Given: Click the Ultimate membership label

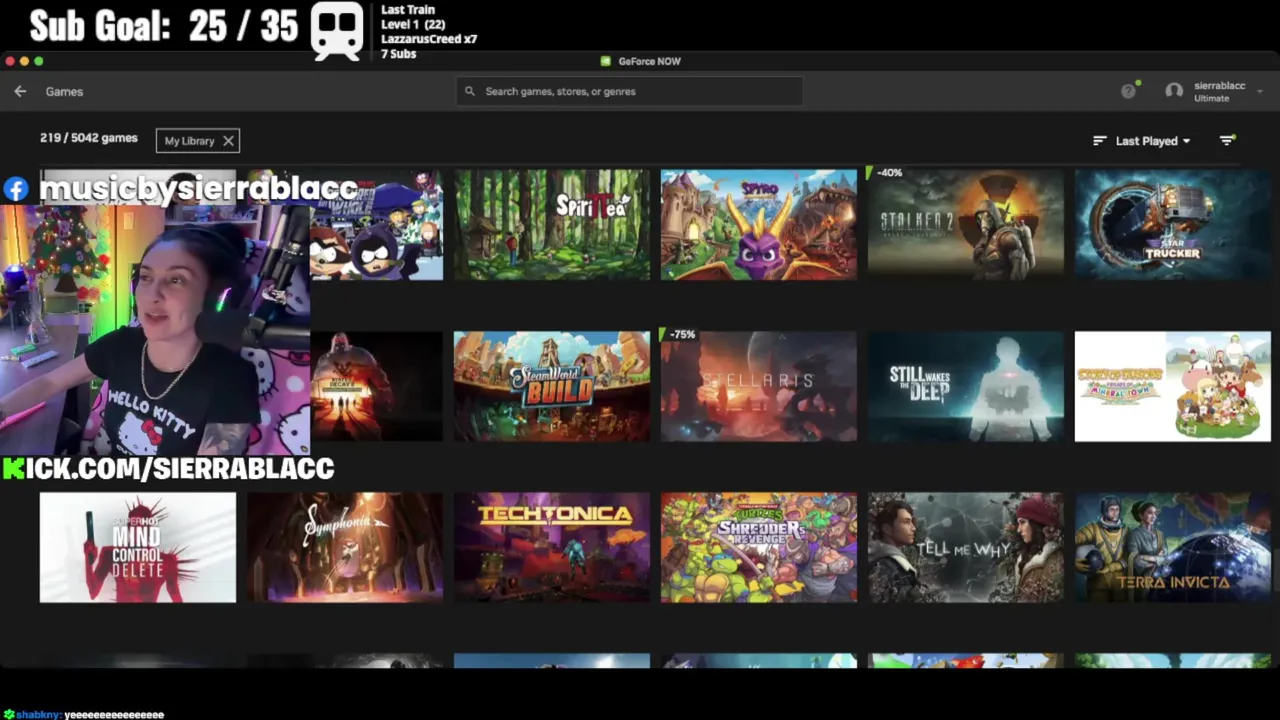Looking at the screenshot, I should [1211, 98].
